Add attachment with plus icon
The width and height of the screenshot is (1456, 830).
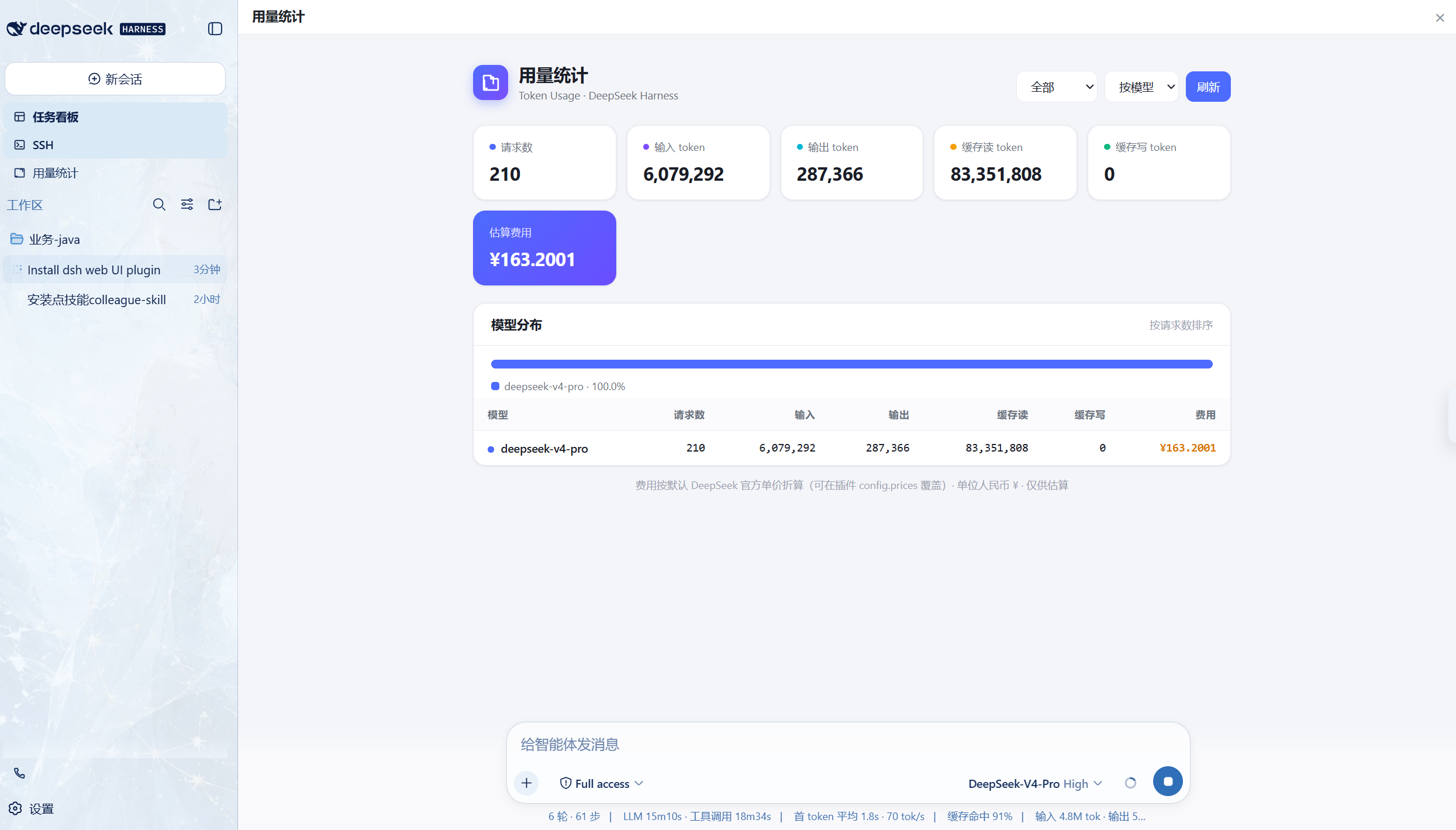tap(526, 783)
